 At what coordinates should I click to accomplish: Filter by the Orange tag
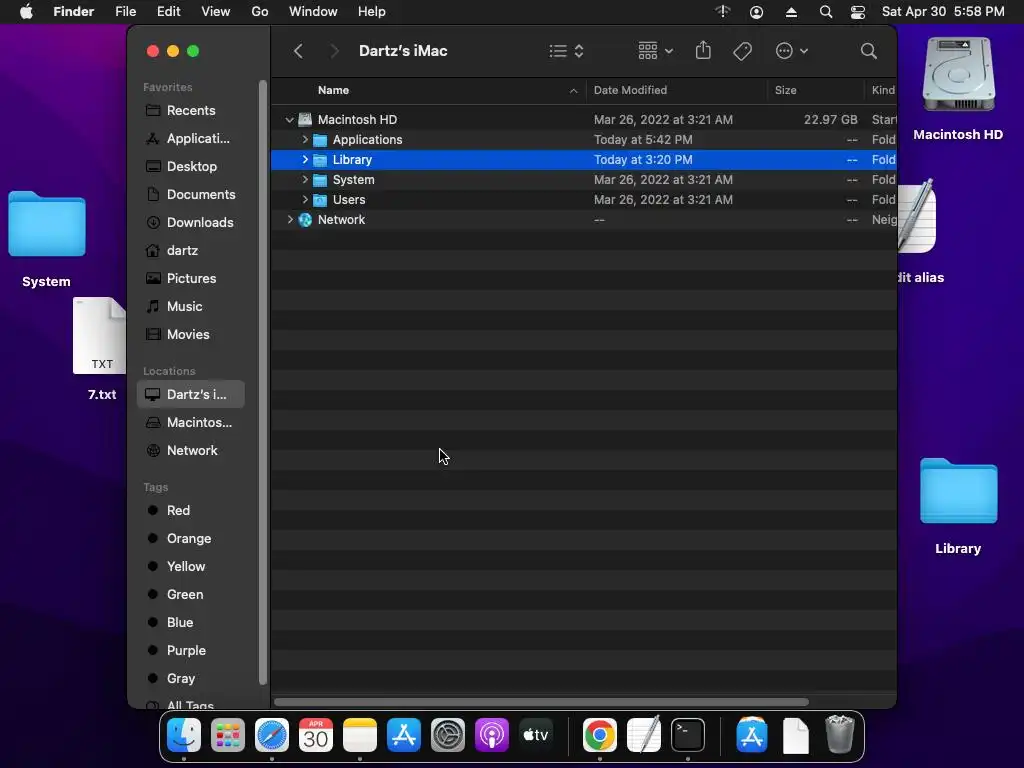click(191, 539)
